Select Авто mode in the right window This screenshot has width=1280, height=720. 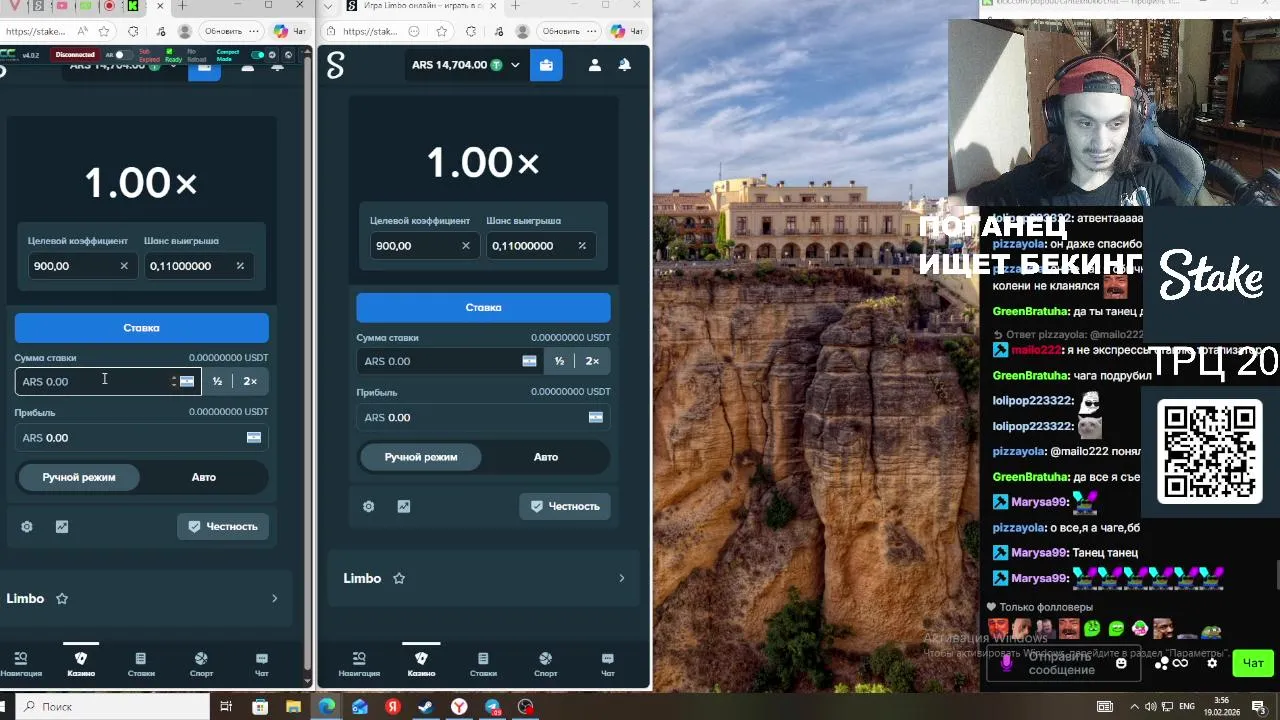[546, 457]
